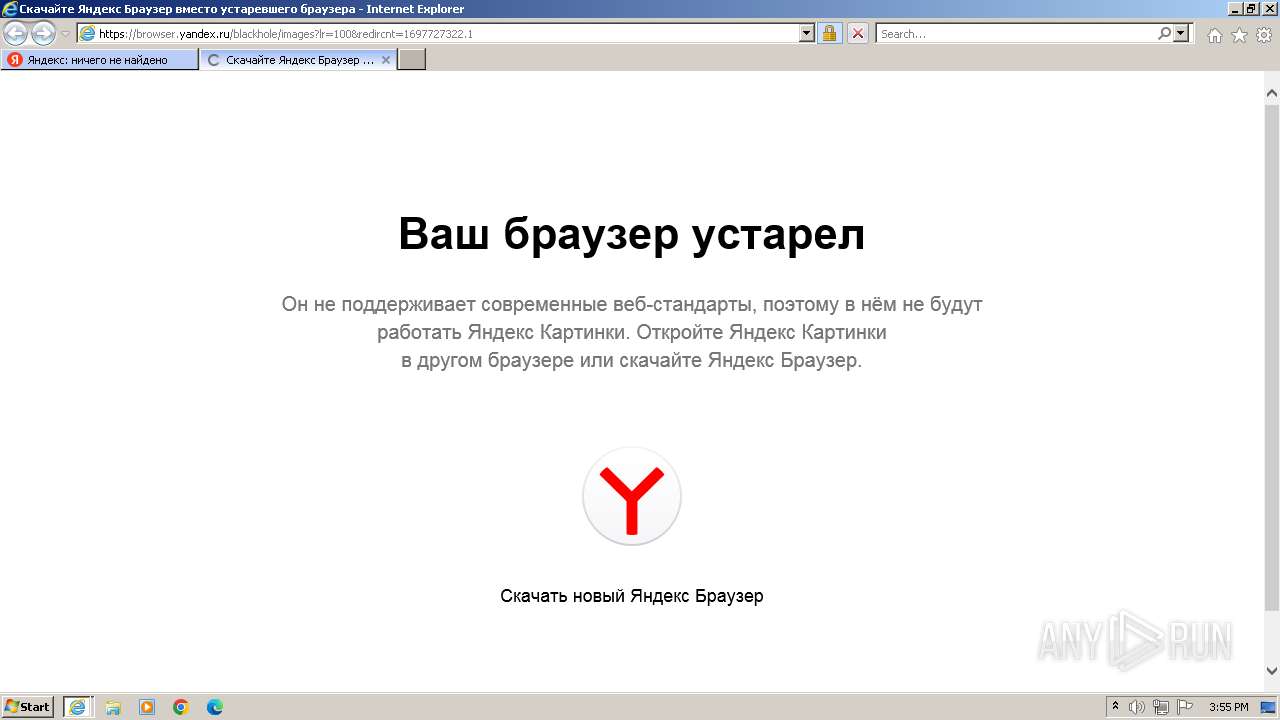Launch Microsoft Edge from taskbar
Viewport: 1280px width, 720px height.
click(215, 707)
